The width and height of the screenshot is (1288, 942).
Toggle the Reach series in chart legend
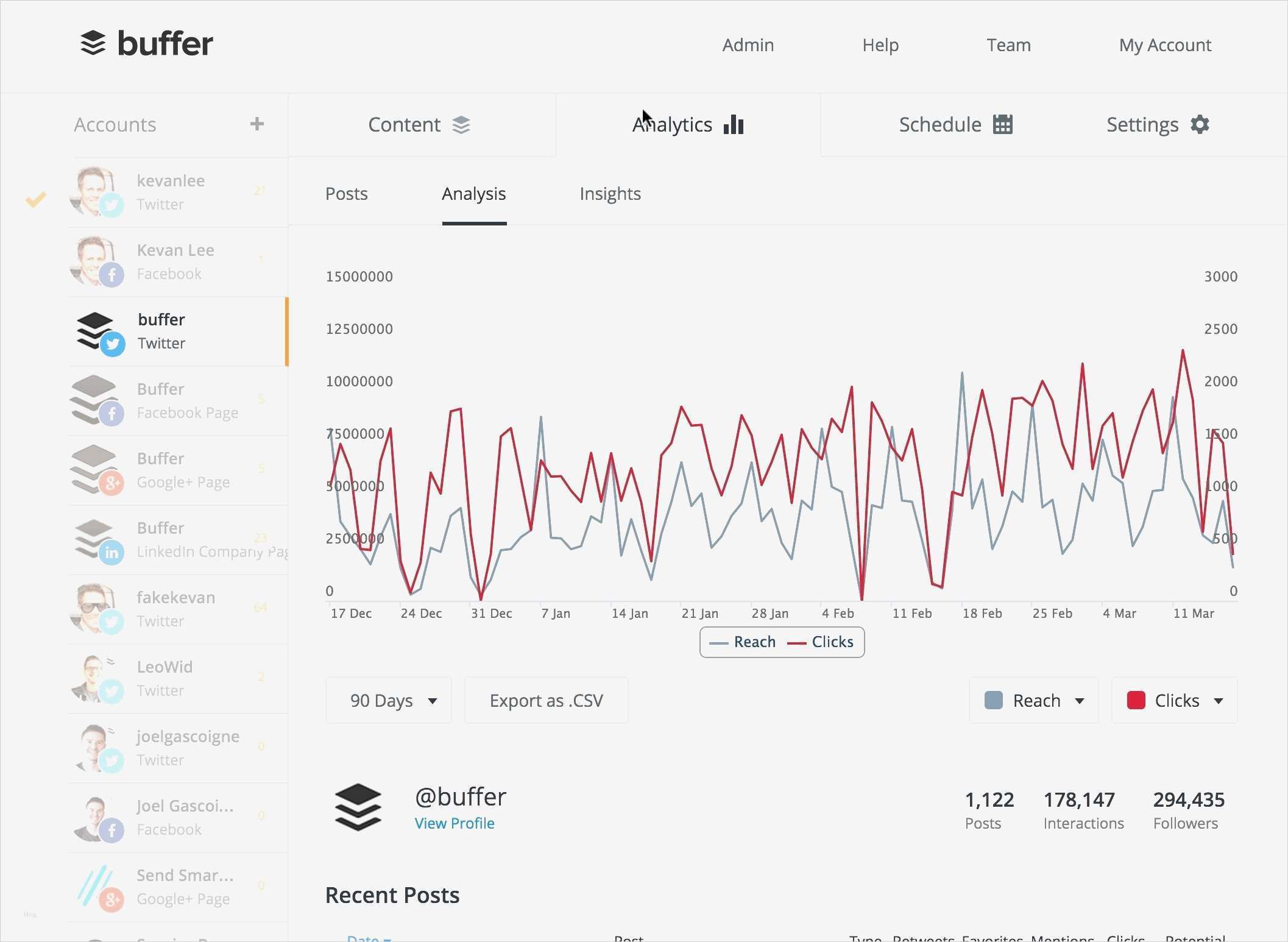point(743,642)
